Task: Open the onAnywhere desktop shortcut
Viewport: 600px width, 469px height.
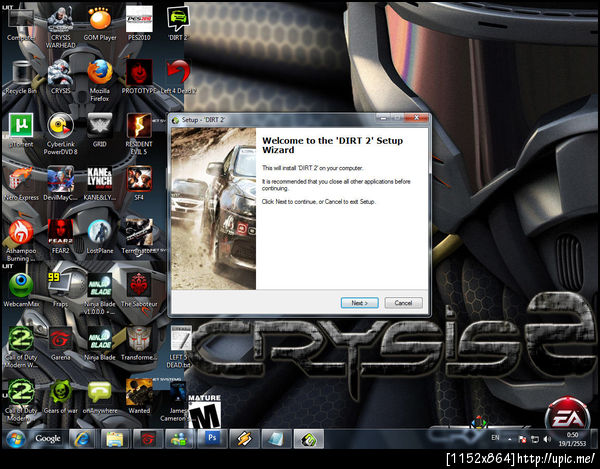Action: [100, 397]
